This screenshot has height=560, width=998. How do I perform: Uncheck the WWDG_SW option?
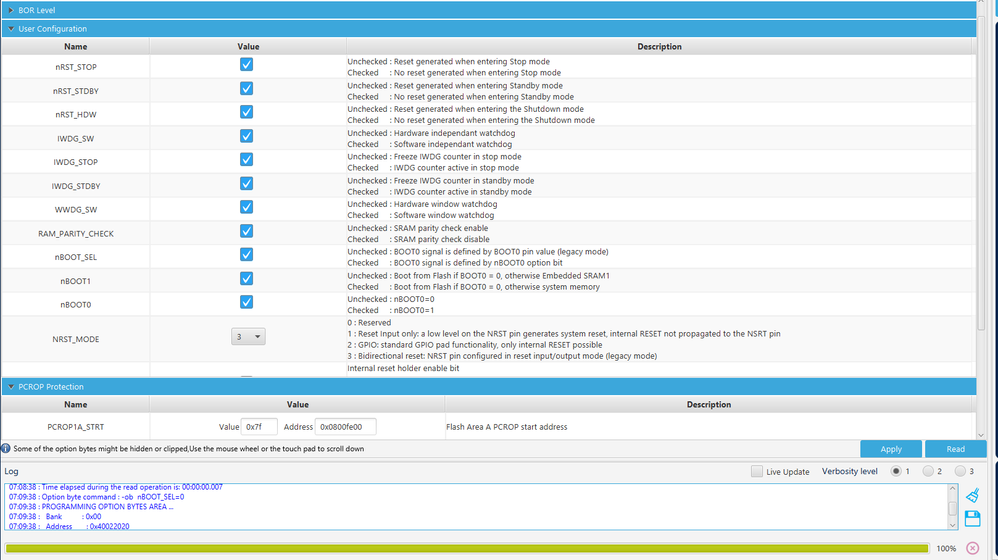[x=246, y=207]
